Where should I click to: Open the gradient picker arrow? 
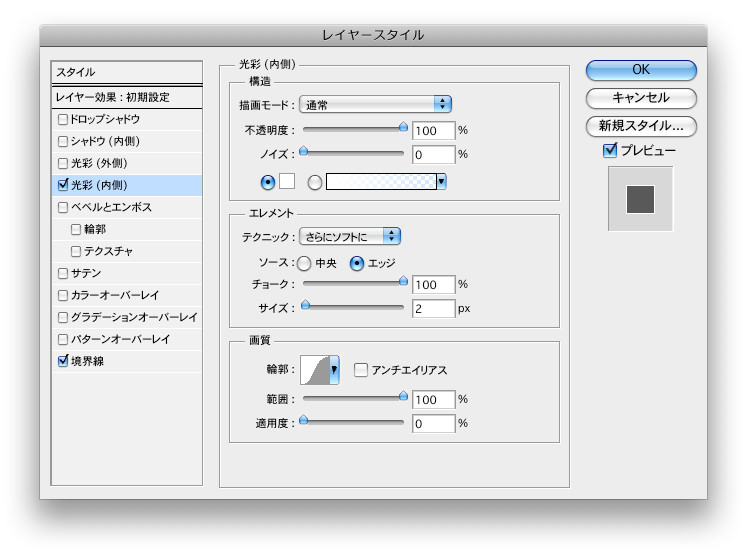tap(441, 181)
